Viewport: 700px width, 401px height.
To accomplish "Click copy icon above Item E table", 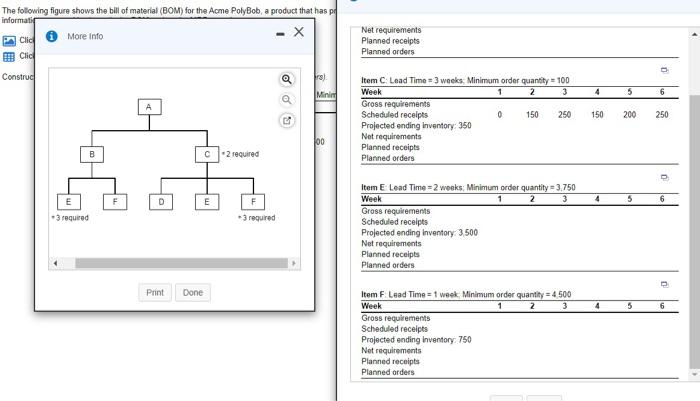I will 664,177.
